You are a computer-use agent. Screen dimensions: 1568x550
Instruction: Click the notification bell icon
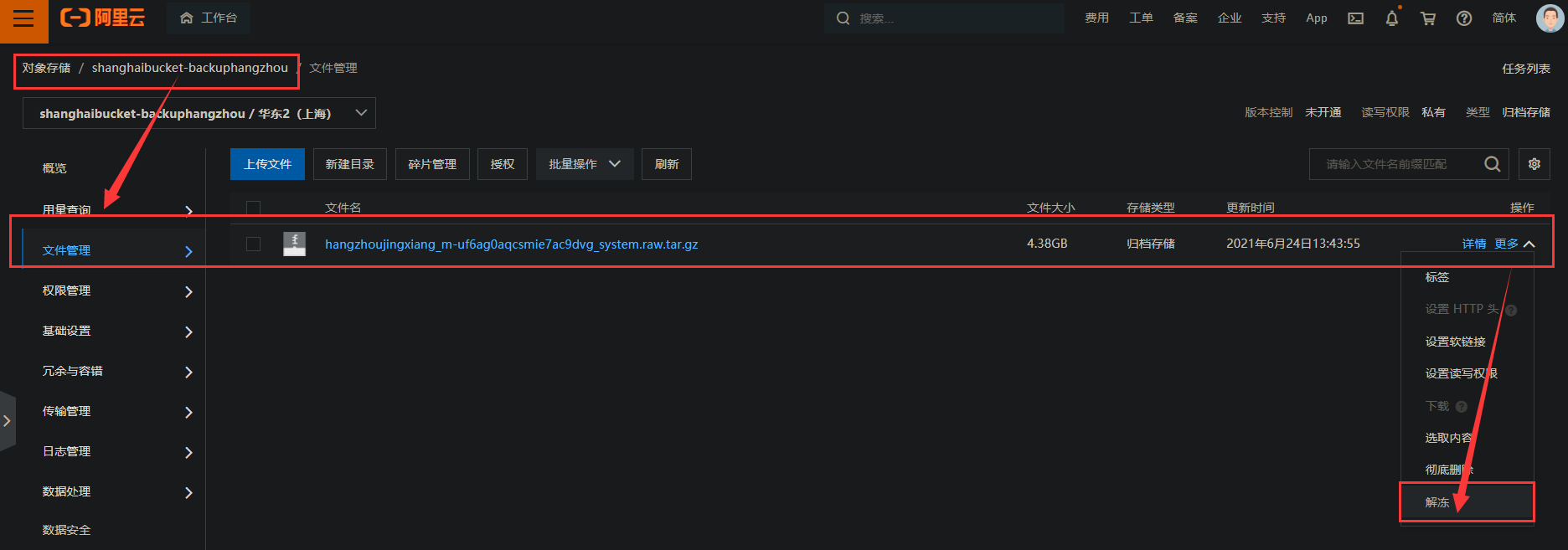(x=1391, y=18)
